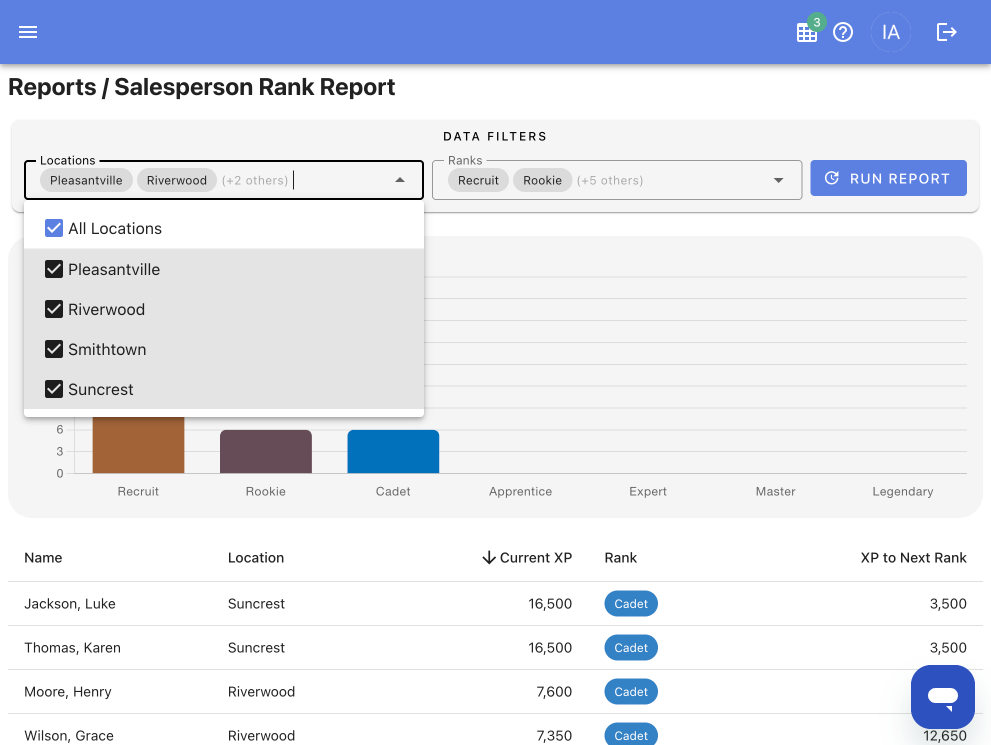Image resolution: width=991 pixels, height=745 pixels.
Task: Click the logout icon
Action: coord(946,32)
